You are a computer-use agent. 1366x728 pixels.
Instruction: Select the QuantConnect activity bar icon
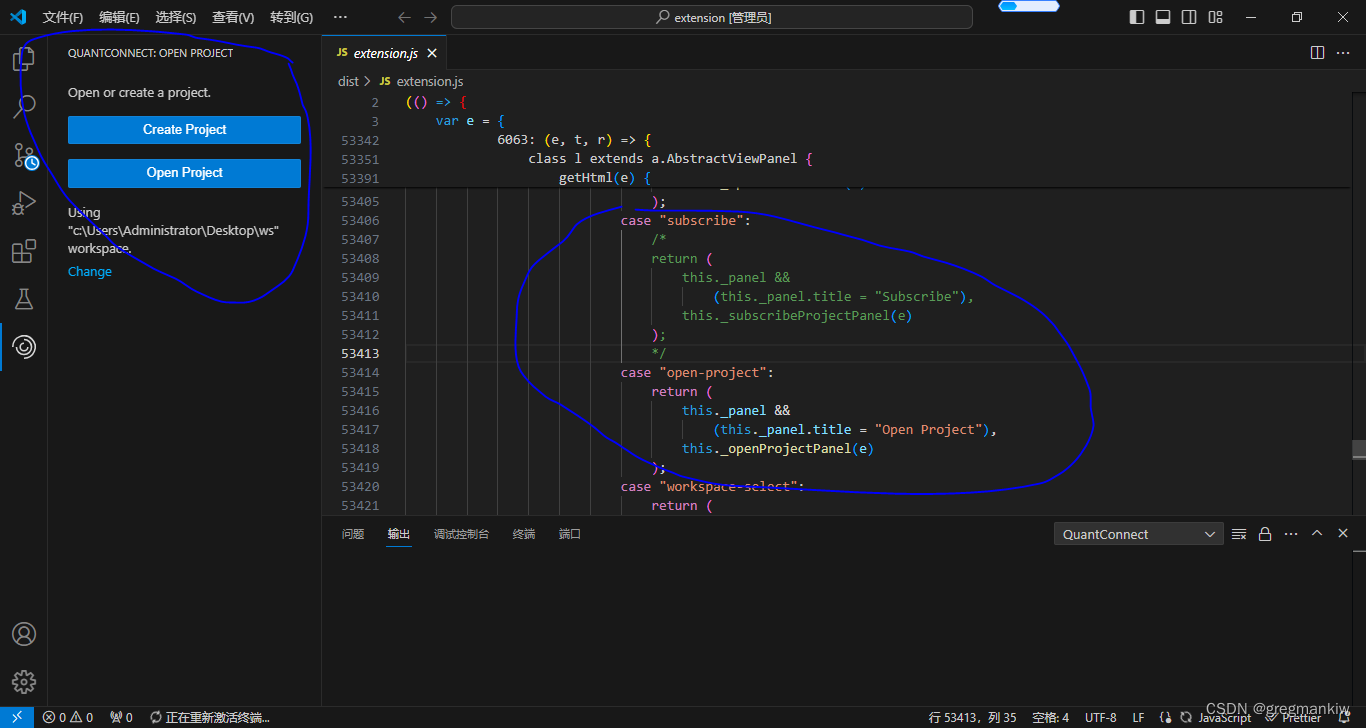pyautogui.click(x=24, y=347)
